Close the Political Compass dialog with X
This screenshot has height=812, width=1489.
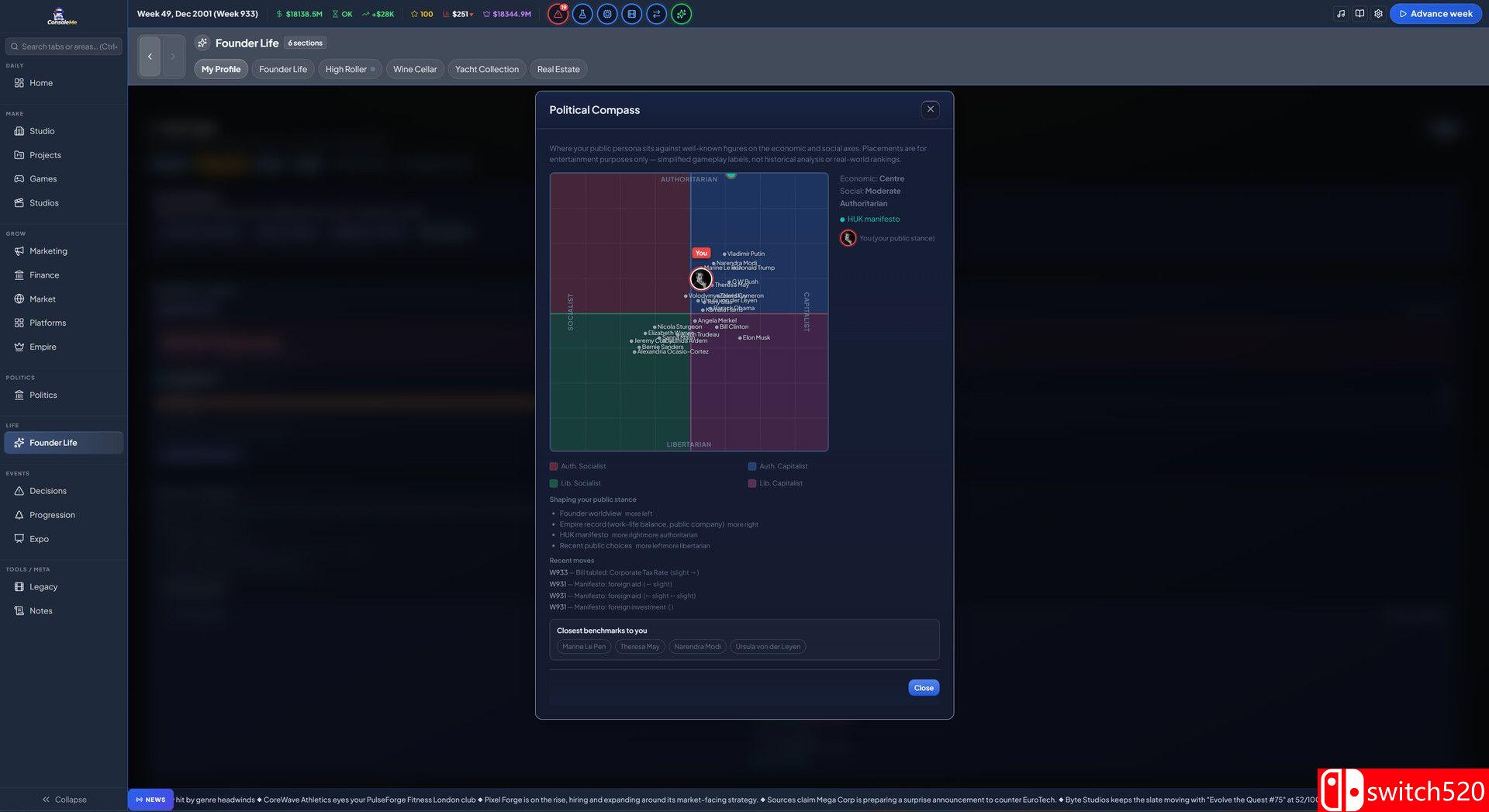[x=931, y=109]
